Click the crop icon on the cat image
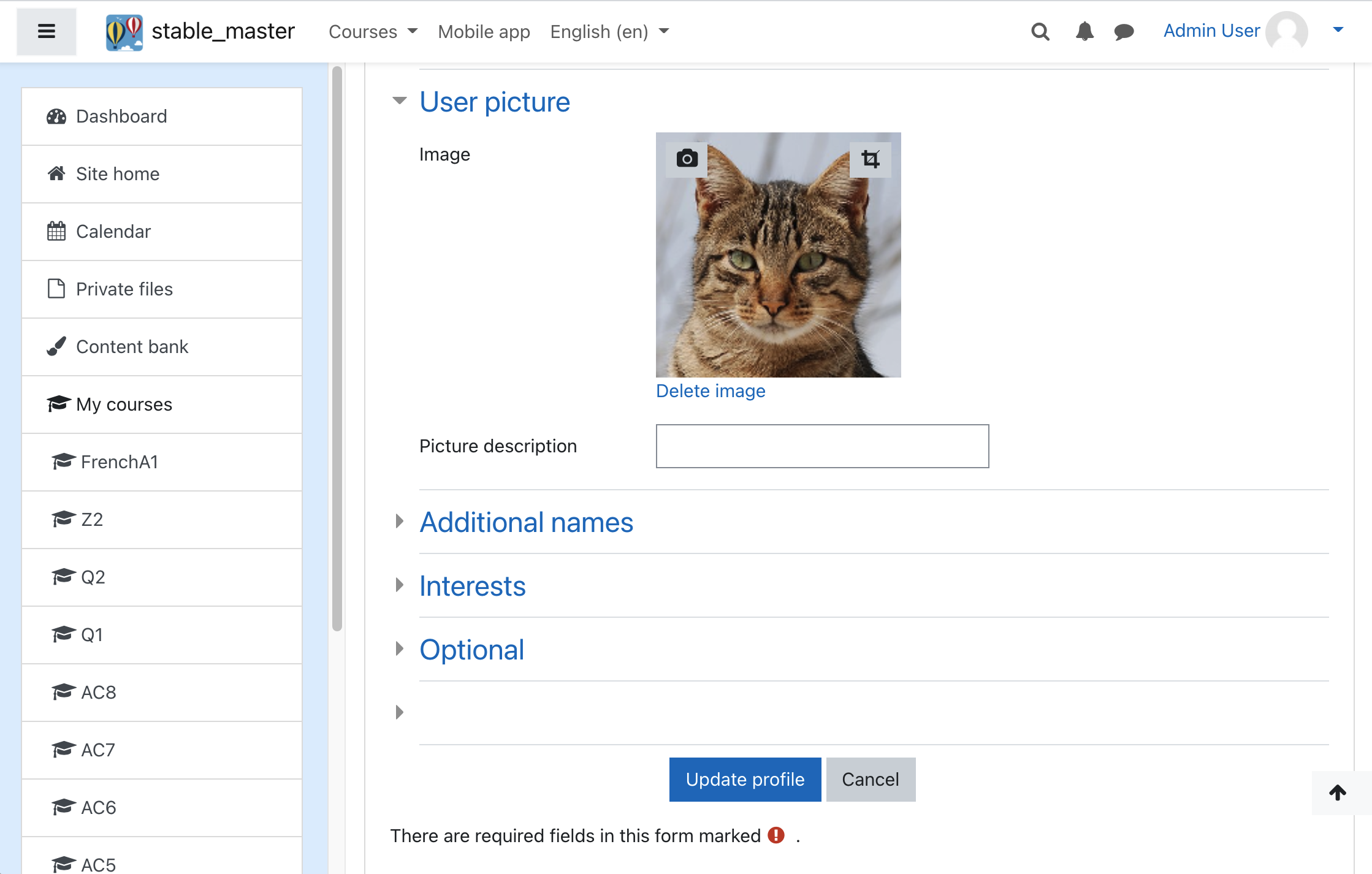 pos(871,159)
